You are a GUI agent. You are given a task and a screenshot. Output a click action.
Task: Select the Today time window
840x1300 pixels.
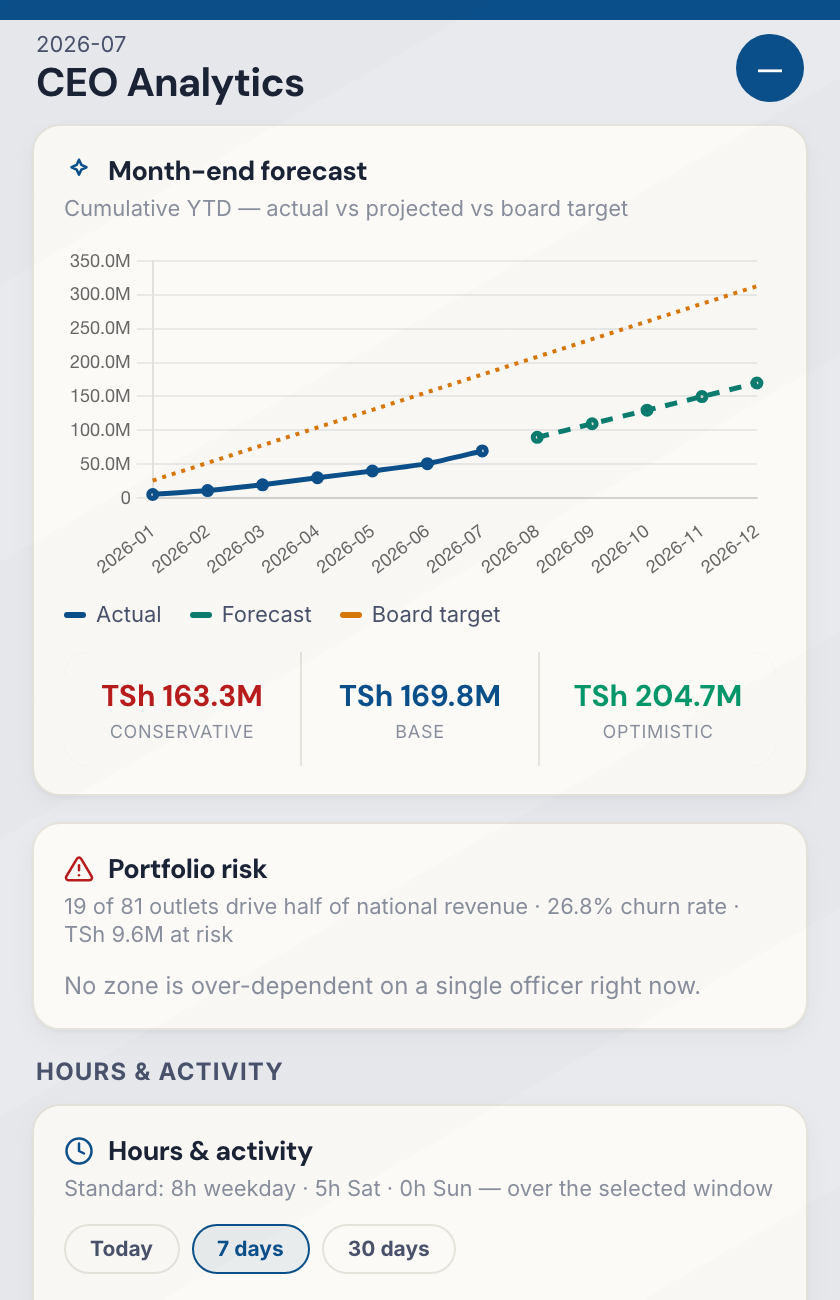122,1249
